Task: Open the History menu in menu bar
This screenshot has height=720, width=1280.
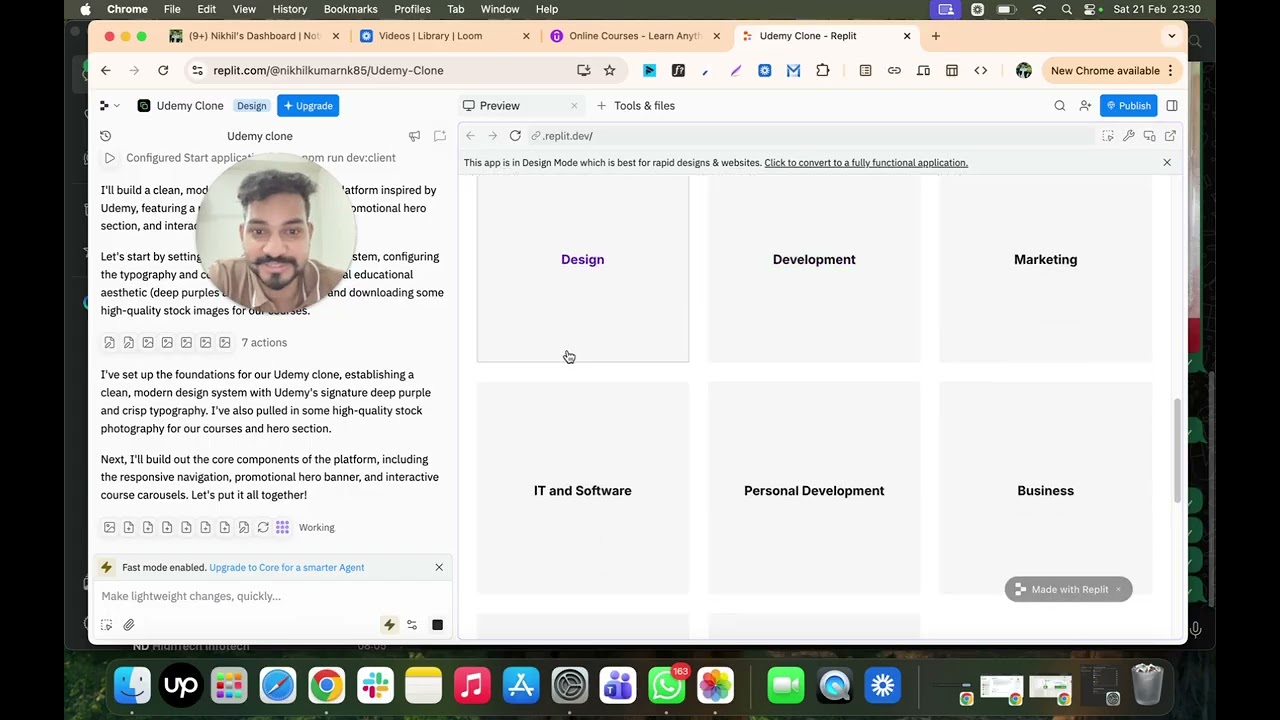Action: coord(290,9)
